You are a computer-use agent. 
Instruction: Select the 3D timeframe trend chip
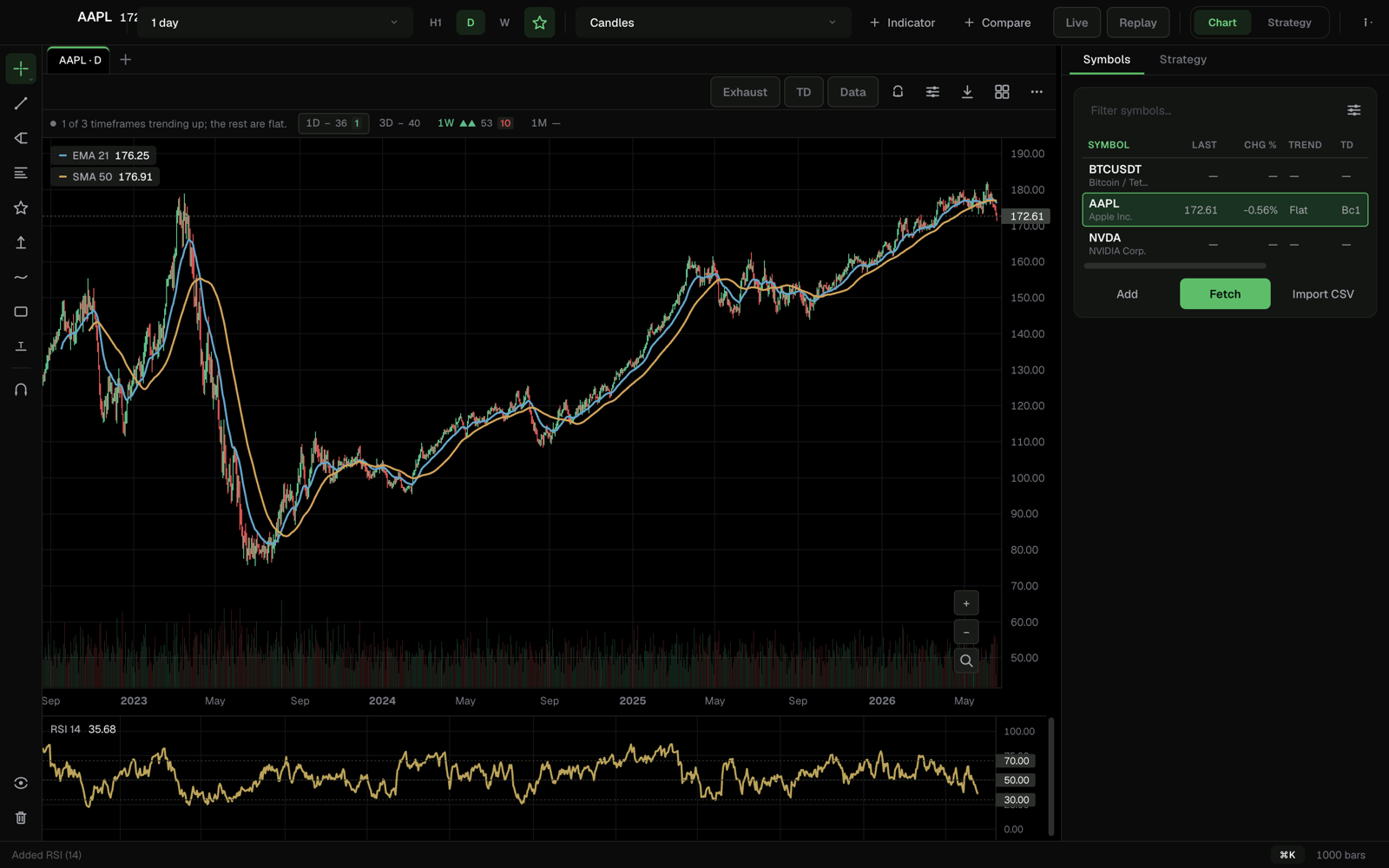point(399,123)
